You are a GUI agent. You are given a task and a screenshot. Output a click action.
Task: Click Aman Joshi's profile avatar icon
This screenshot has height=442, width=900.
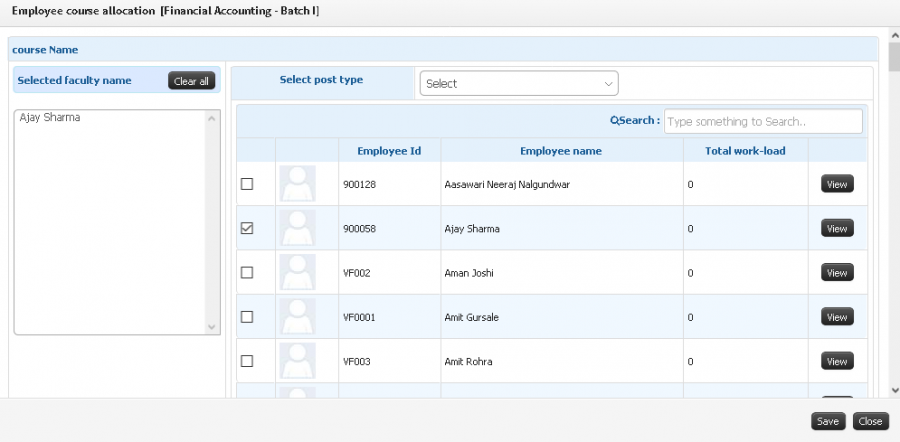297,272
